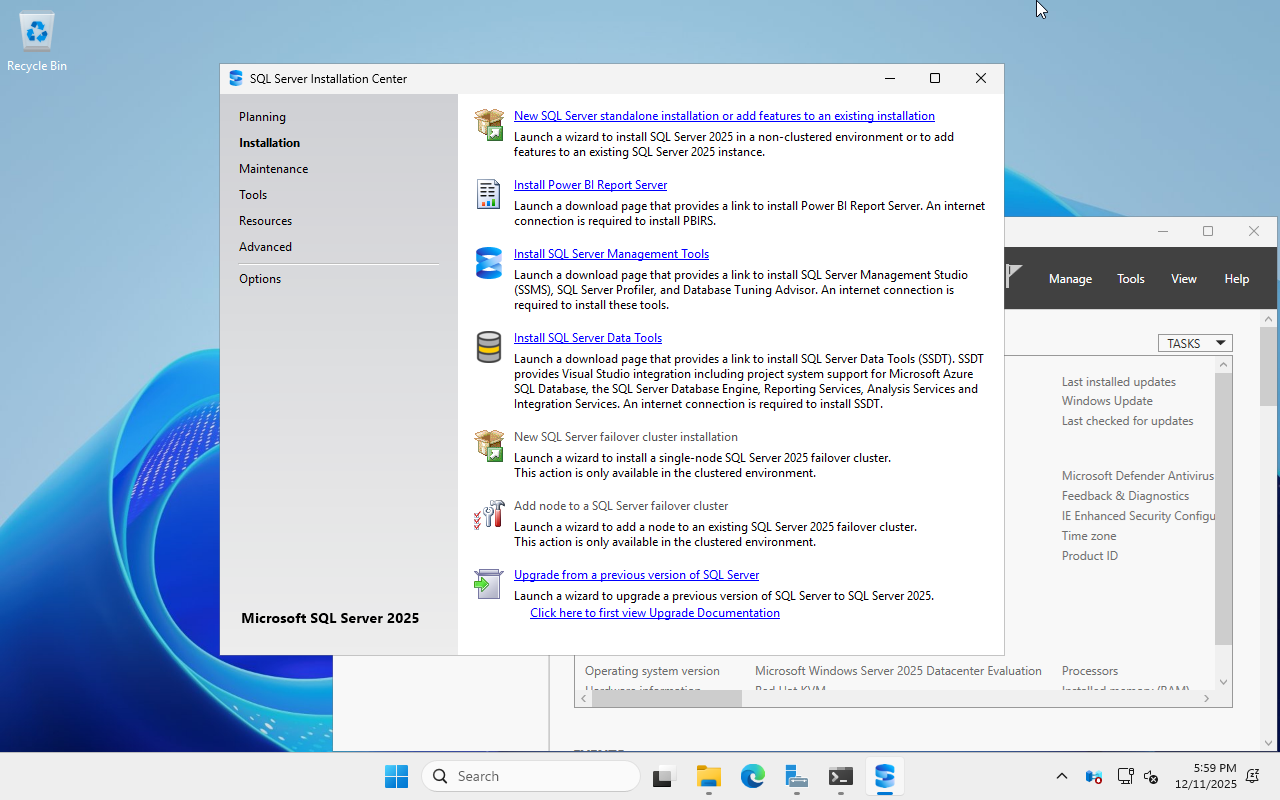Open the Upgrade Documentation link
This screenshot has height=800, width=1280.
coord(654,612)
